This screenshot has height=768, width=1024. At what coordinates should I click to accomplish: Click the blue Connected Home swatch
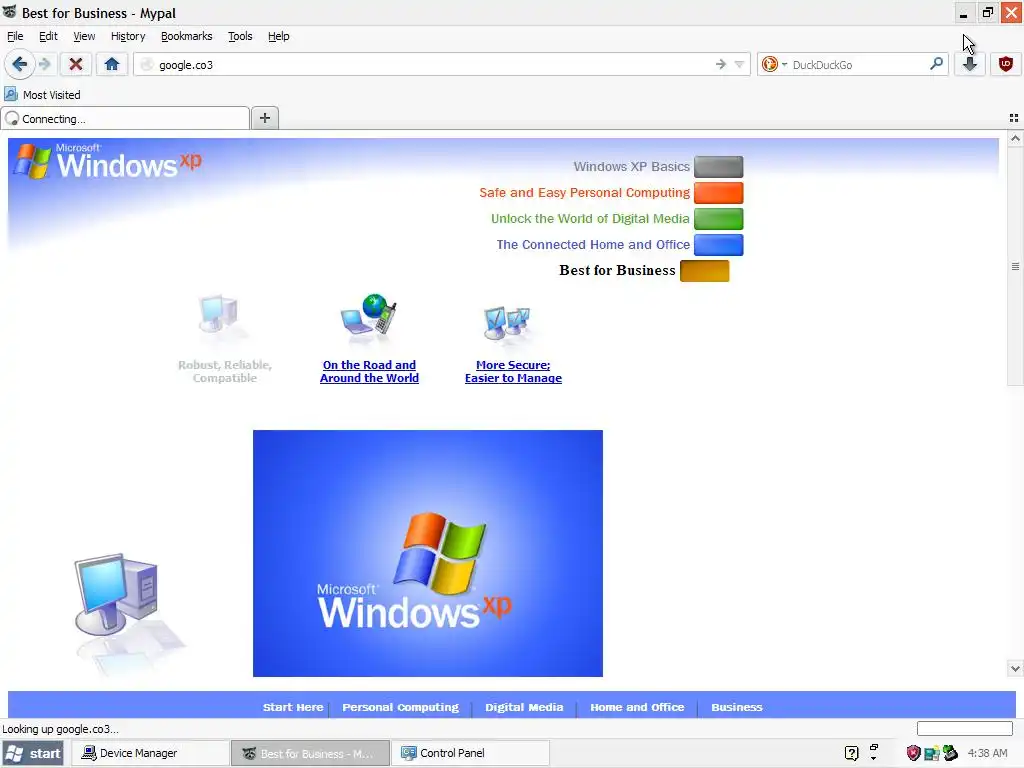(x=718, y=245)
